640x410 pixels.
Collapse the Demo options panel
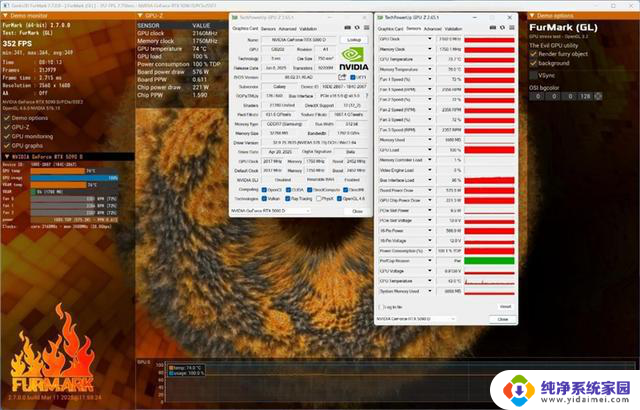[x=532, y=16]
